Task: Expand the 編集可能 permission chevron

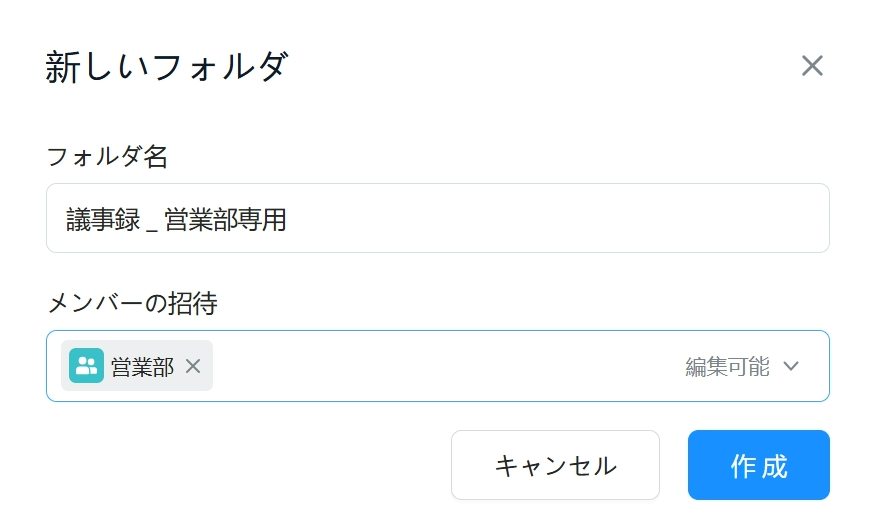Action: 791,366
